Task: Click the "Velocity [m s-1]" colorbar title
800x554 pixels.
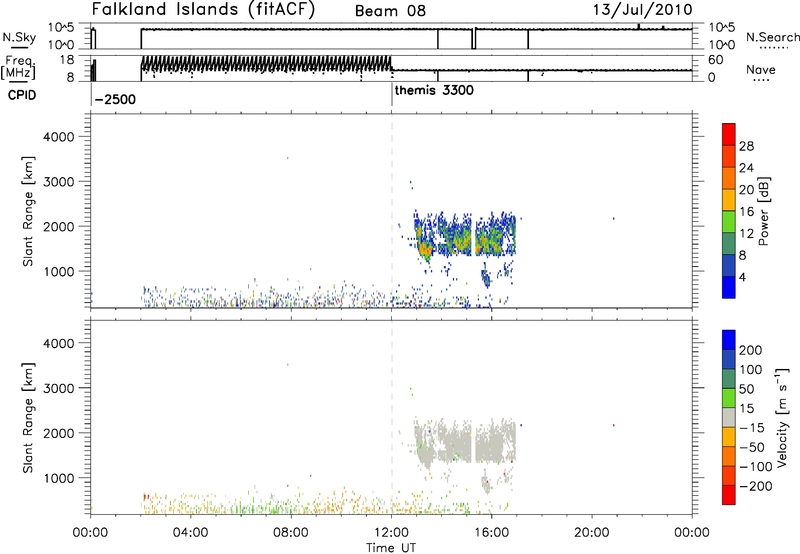Action: (782, 417)
